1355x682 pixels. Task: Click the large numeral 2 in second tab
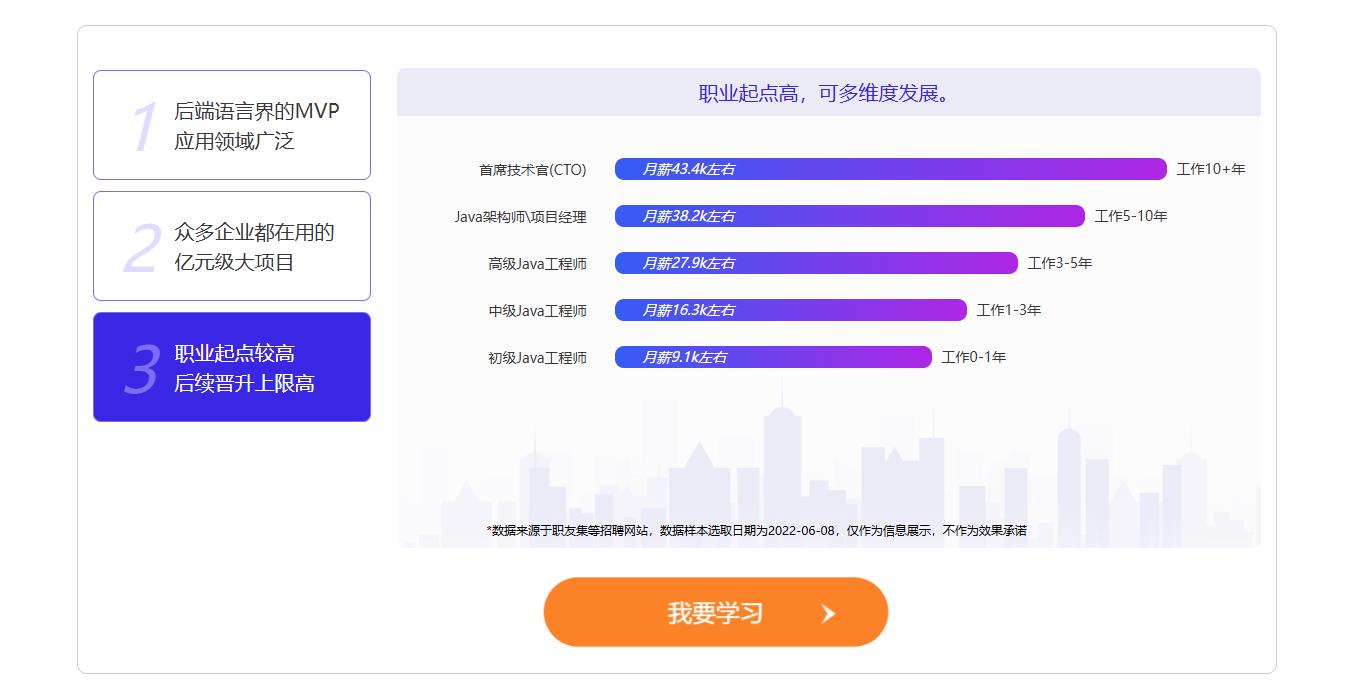click(141, 249)
